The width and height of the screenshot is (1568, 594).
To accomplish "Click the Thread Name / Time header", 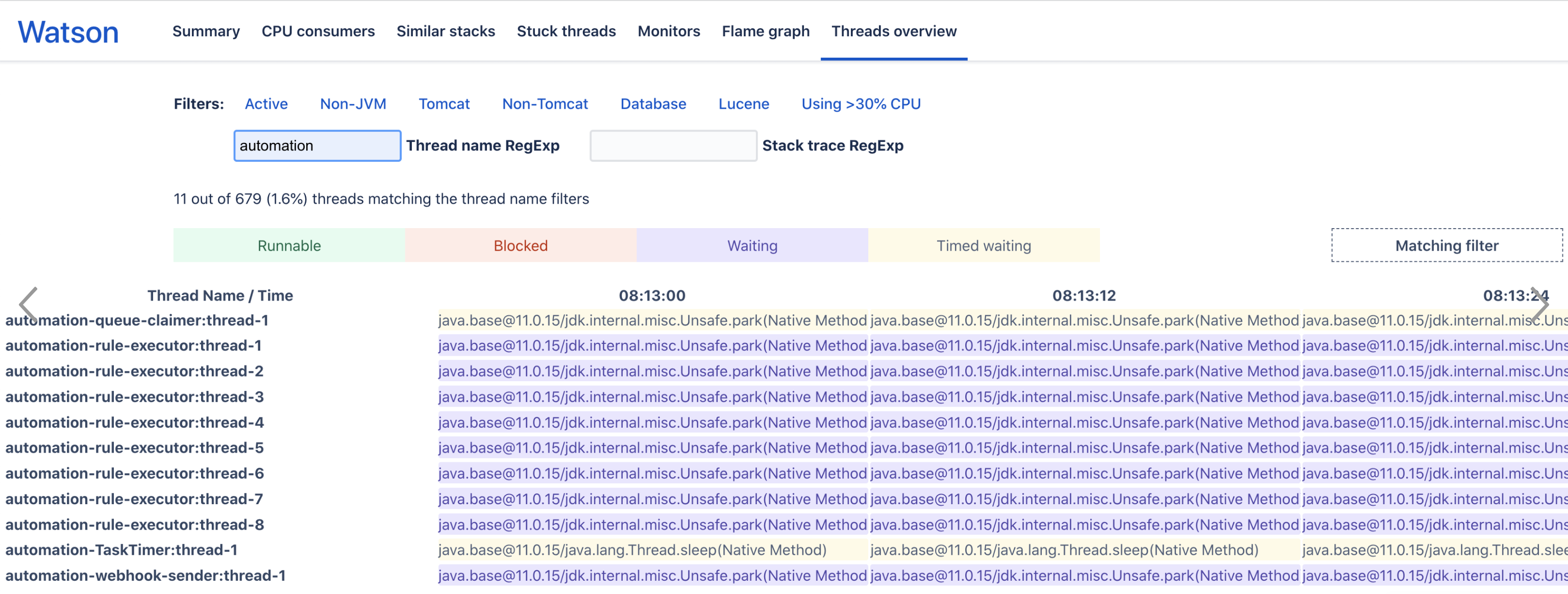I will [220, 295].
